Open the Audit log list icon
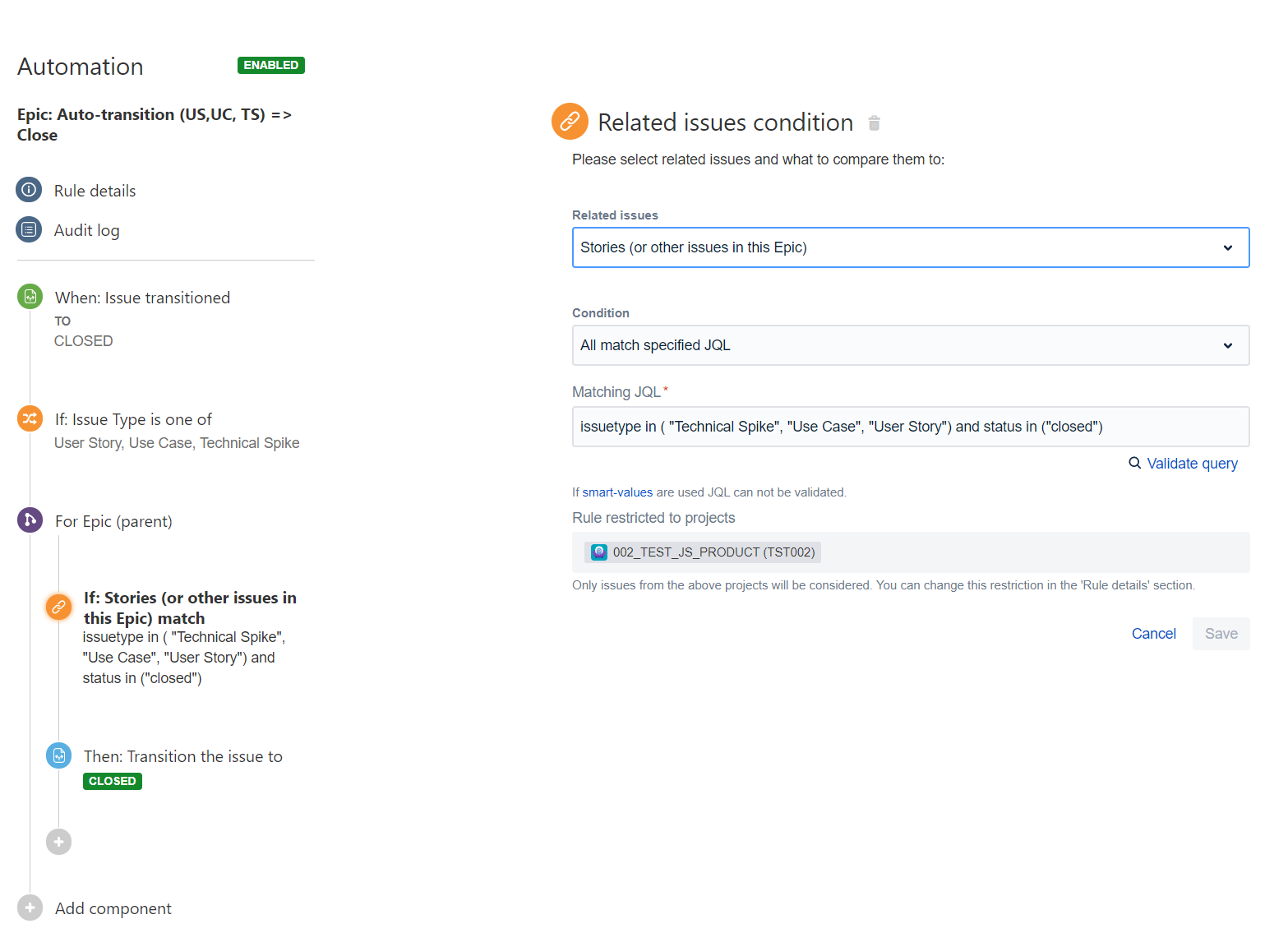Screen dimensions: 1288x933 (29, 229)
